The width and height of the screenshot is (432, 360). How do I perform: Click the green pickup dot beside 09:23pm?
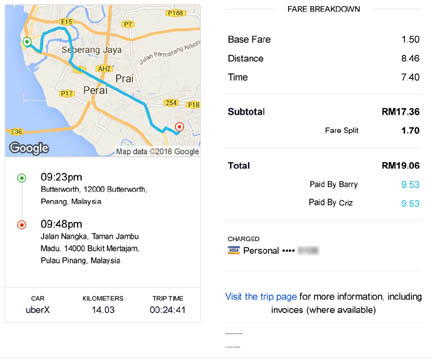pos(22,178)
